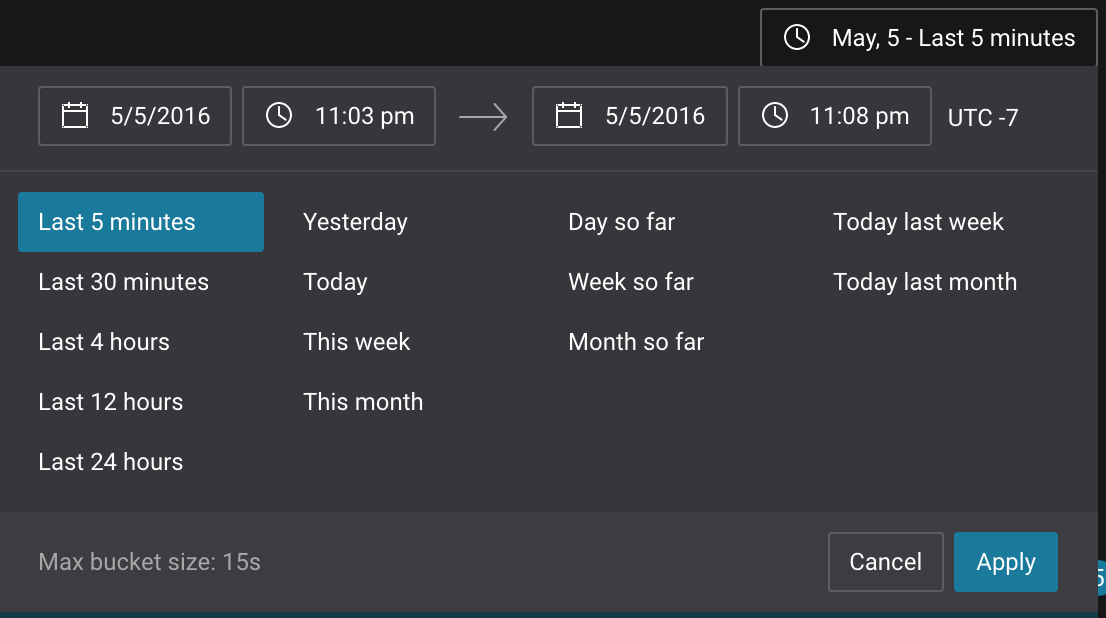Select the This week preset
The image size is (1106, 618).
point(357,342)
